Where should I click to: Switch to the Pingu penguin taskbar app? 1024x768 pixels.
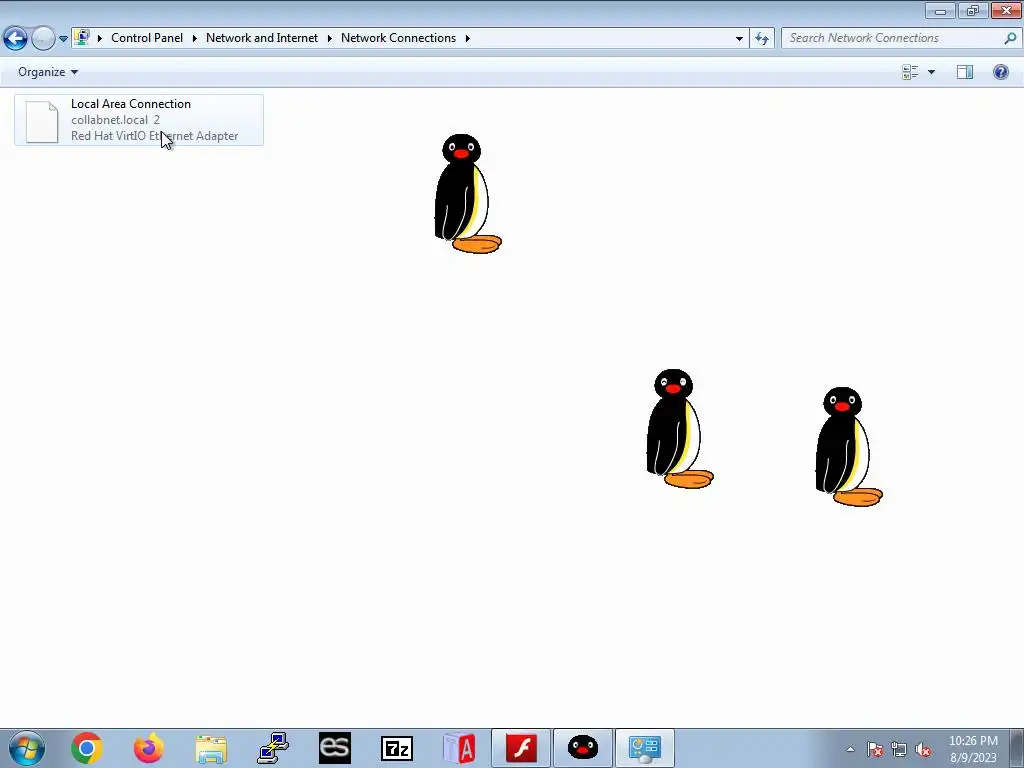583,748
